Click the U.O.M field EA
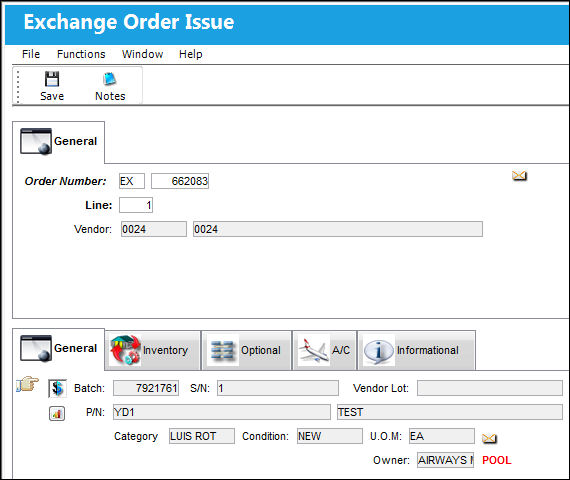 442,436
